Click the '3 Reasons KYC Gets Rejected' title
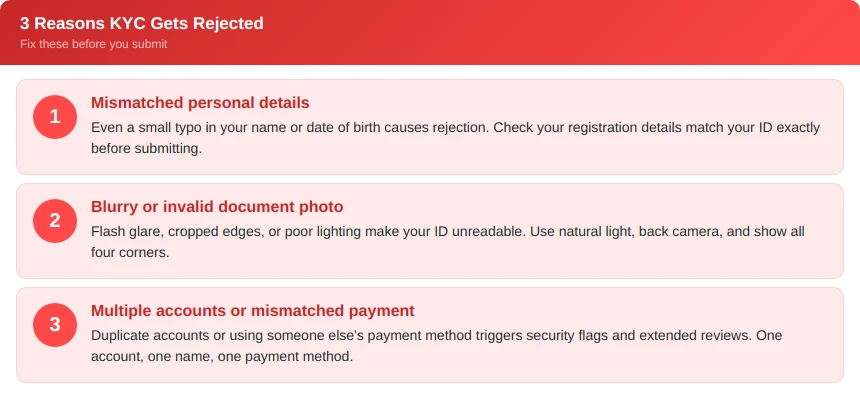 (142, 24)
